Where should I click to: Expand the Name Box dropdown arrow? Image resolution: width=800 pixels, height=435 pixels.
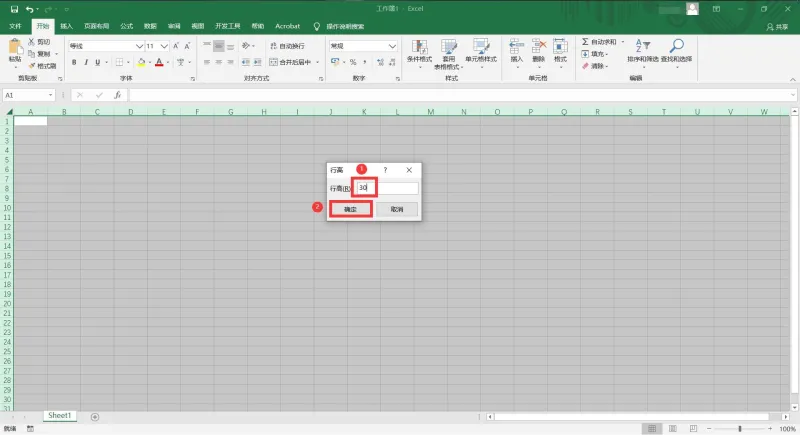coord(51,95)
